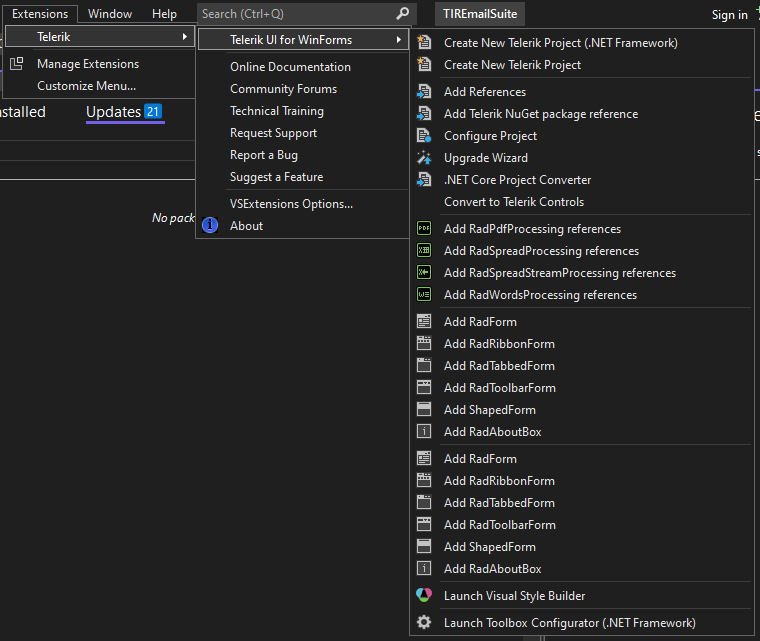
Task: Expand the Telerik submenu arrow
Action: click(184, 37)
